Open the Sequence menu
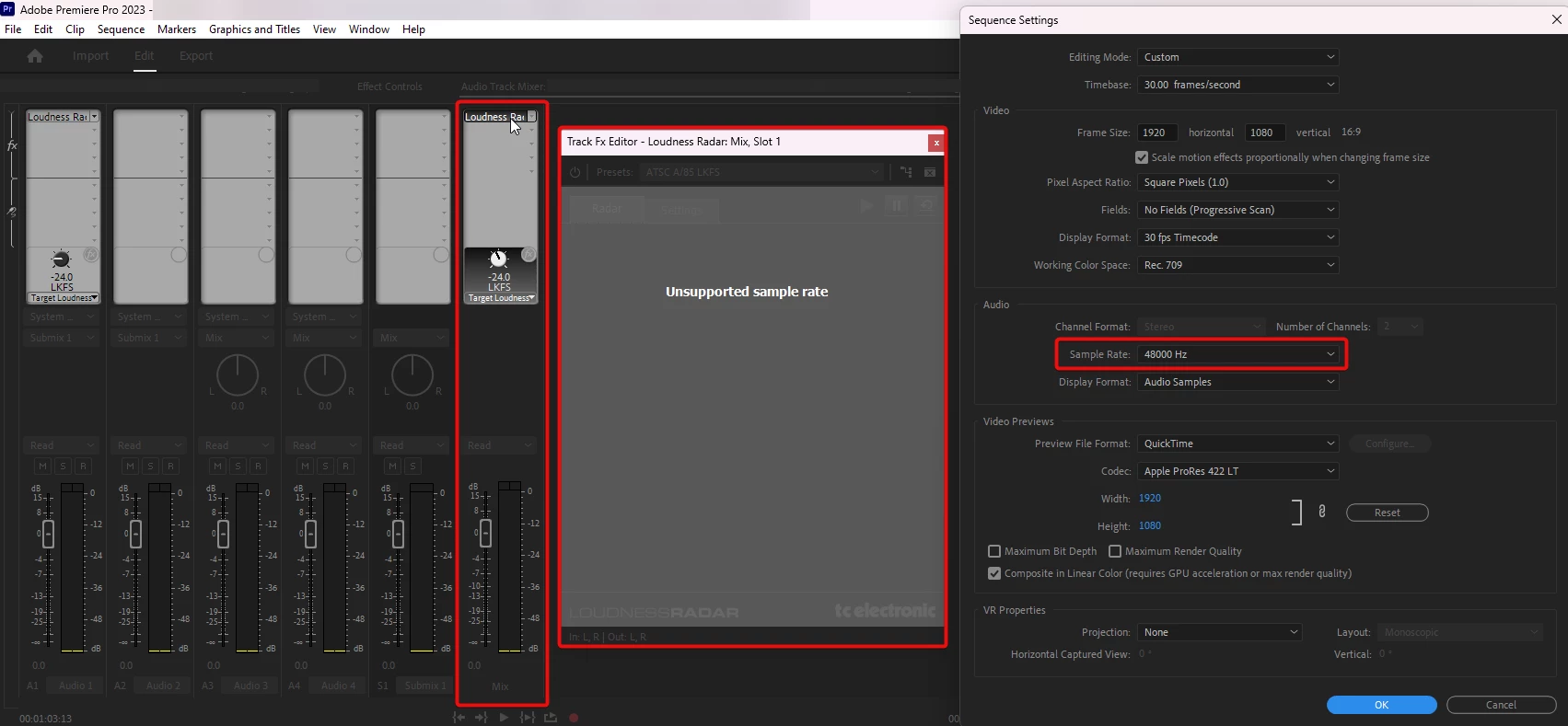This screenshot has height=726, width=1568. [x=121, y=29]
